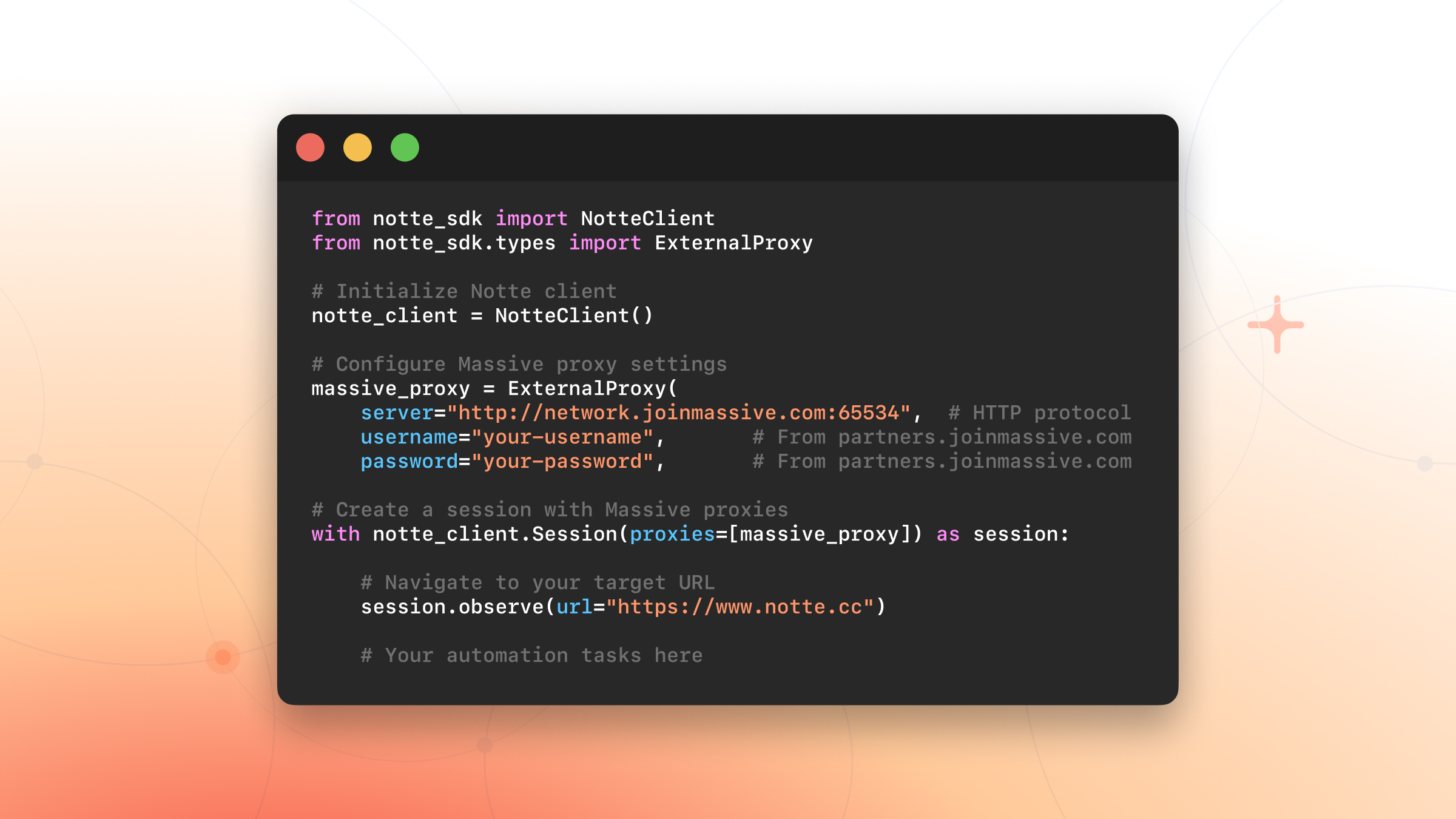Image resolution: width=1456 pixels, height=819 pixels.
Task: Click the green traffic light circle
Action: pyautogui.click(x=403, y=147)
